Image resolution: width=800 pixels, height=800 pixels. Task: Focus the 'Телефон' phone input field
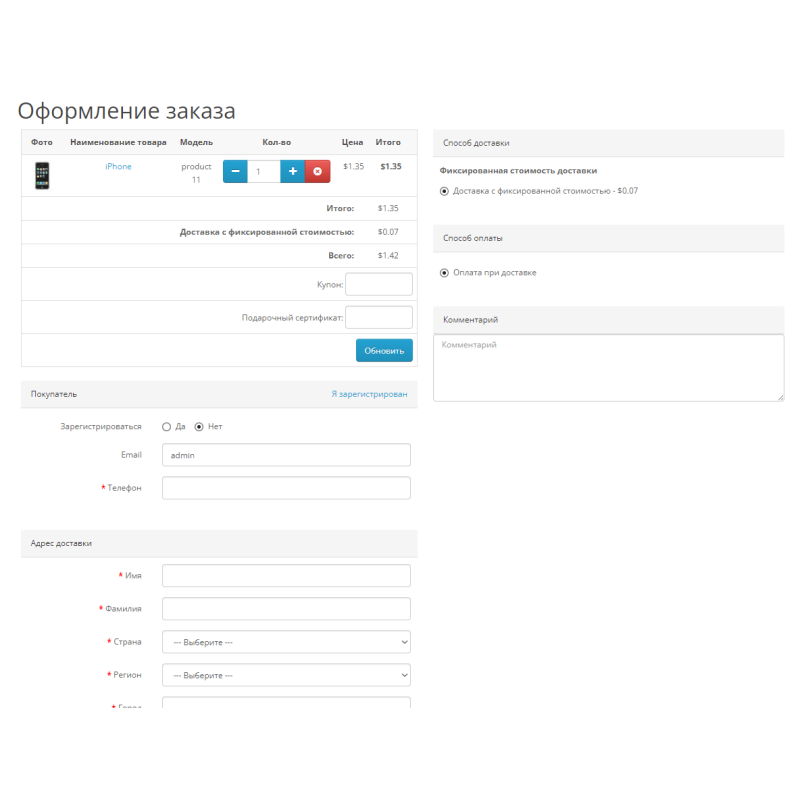[x=286, y=488]
